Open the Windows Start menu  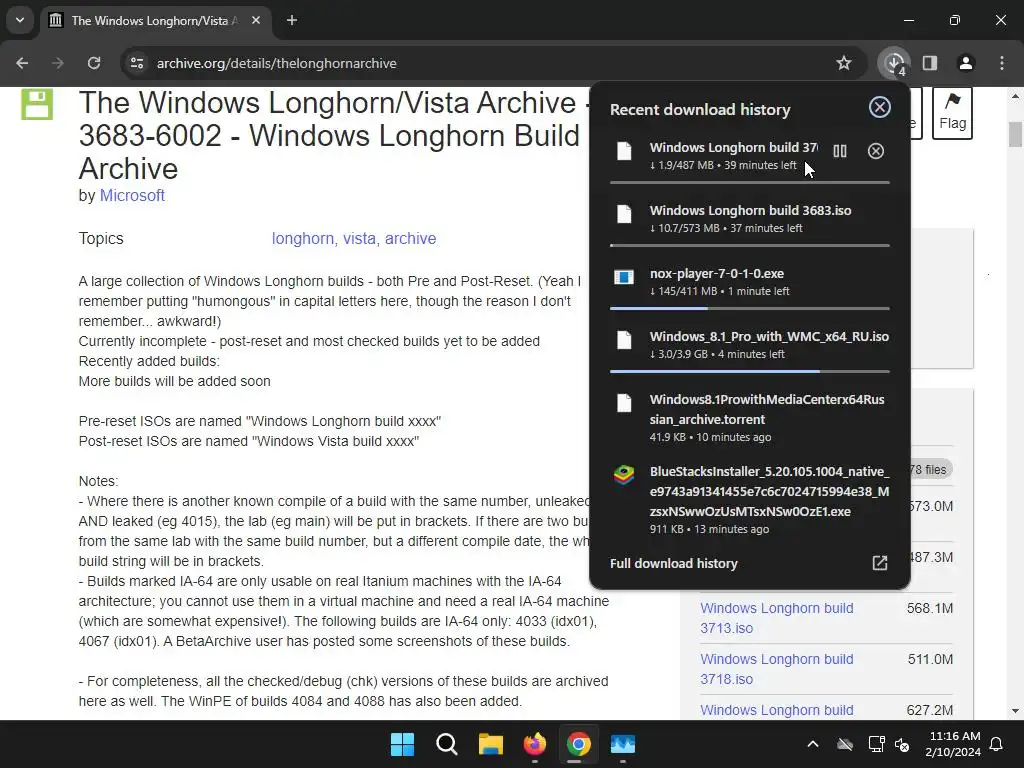[x=402, y=744]
